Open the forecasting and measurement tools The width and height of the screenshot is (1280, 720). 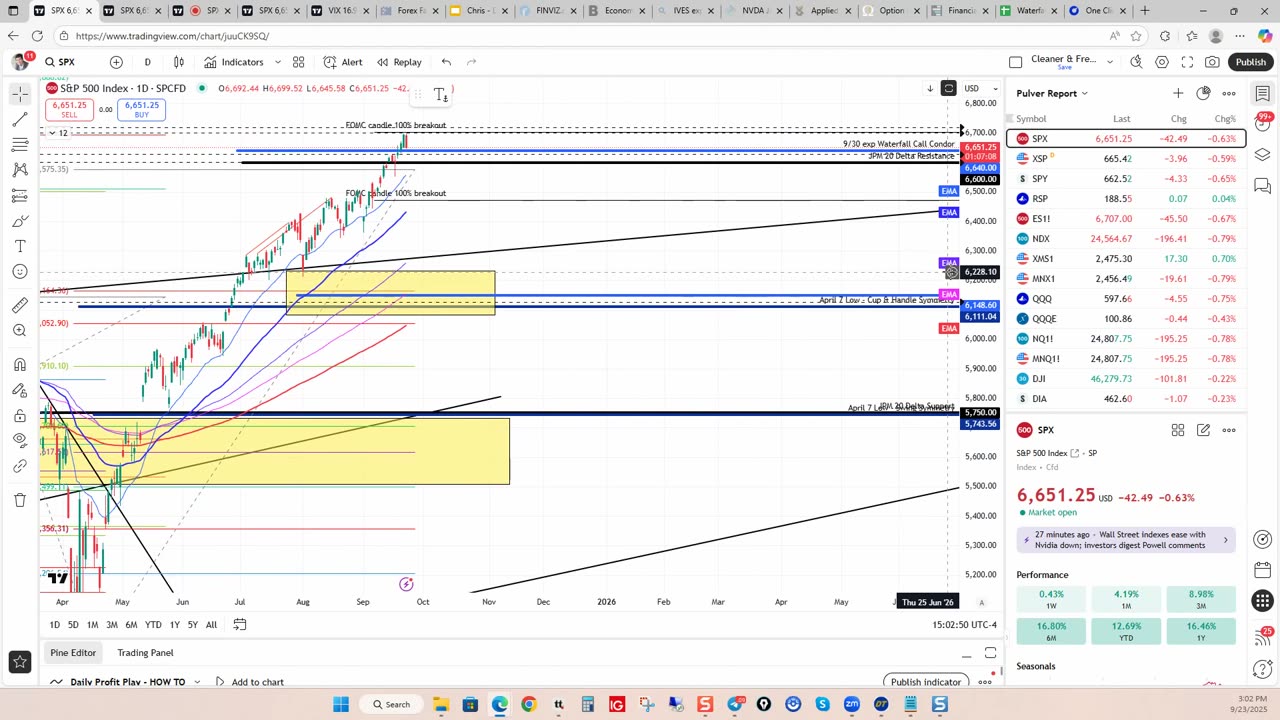tap(20, 196)
